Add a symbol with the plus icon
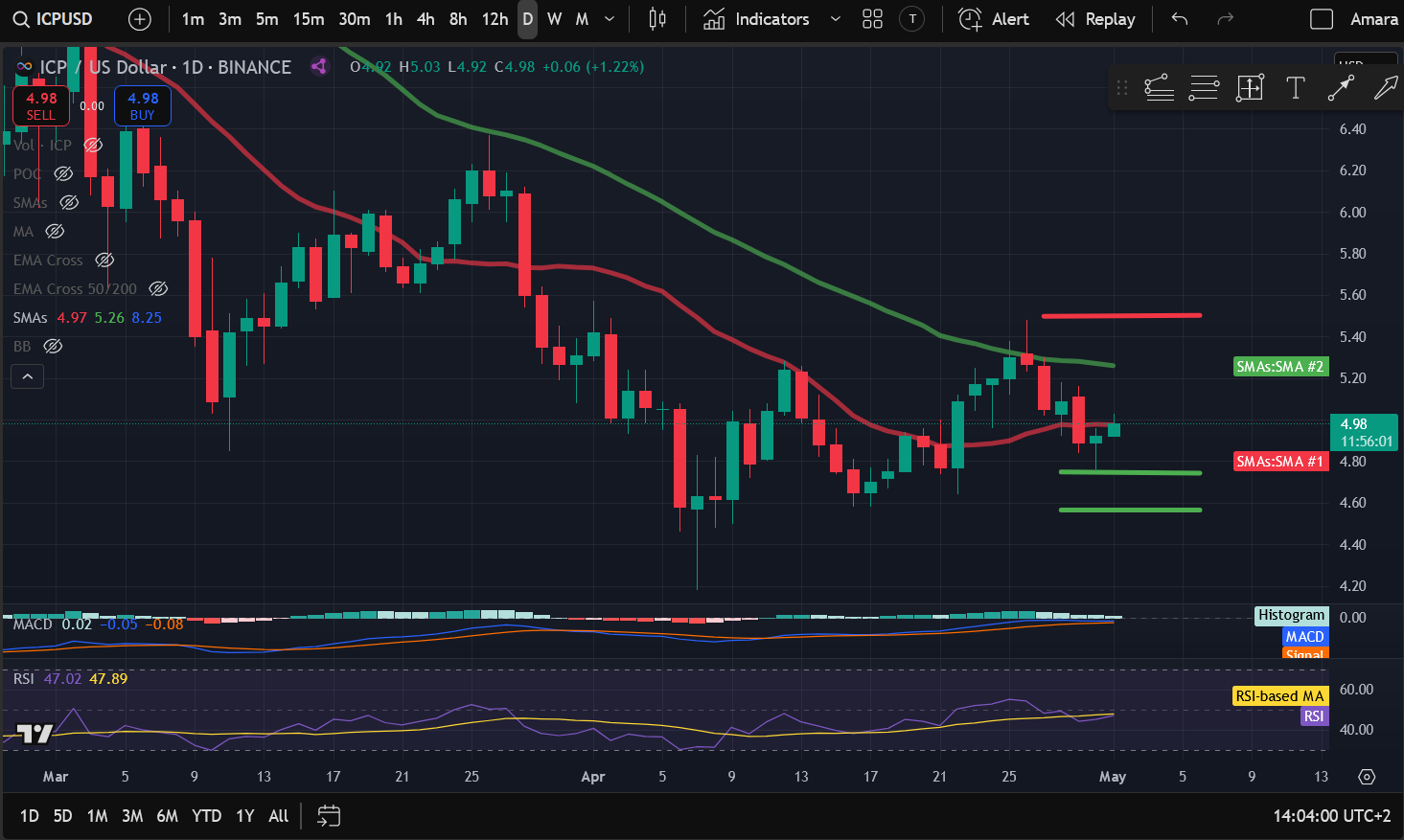Image resolution: width=1404 pixels, height=840 pixels. (140, 18)
